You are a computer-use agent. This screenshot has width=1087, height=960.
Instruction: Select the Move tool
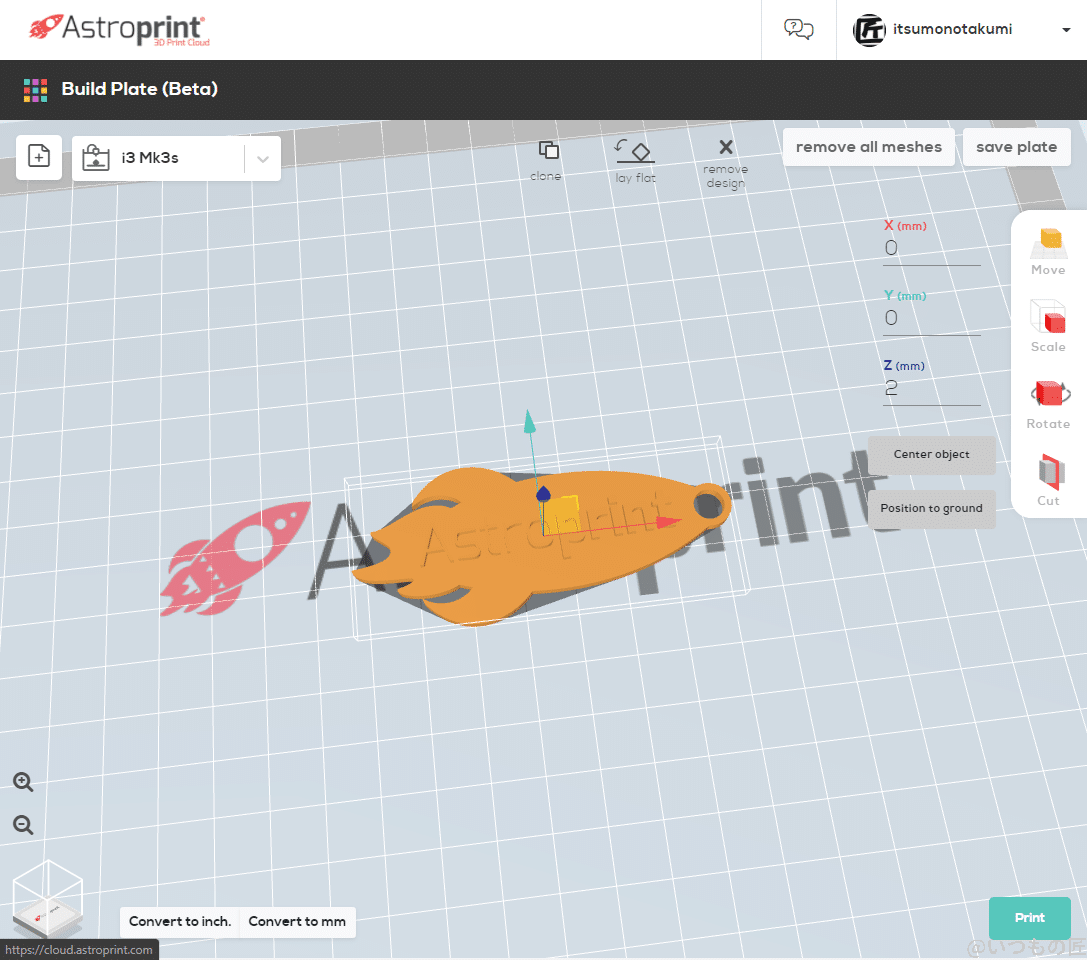(1048, 248)
